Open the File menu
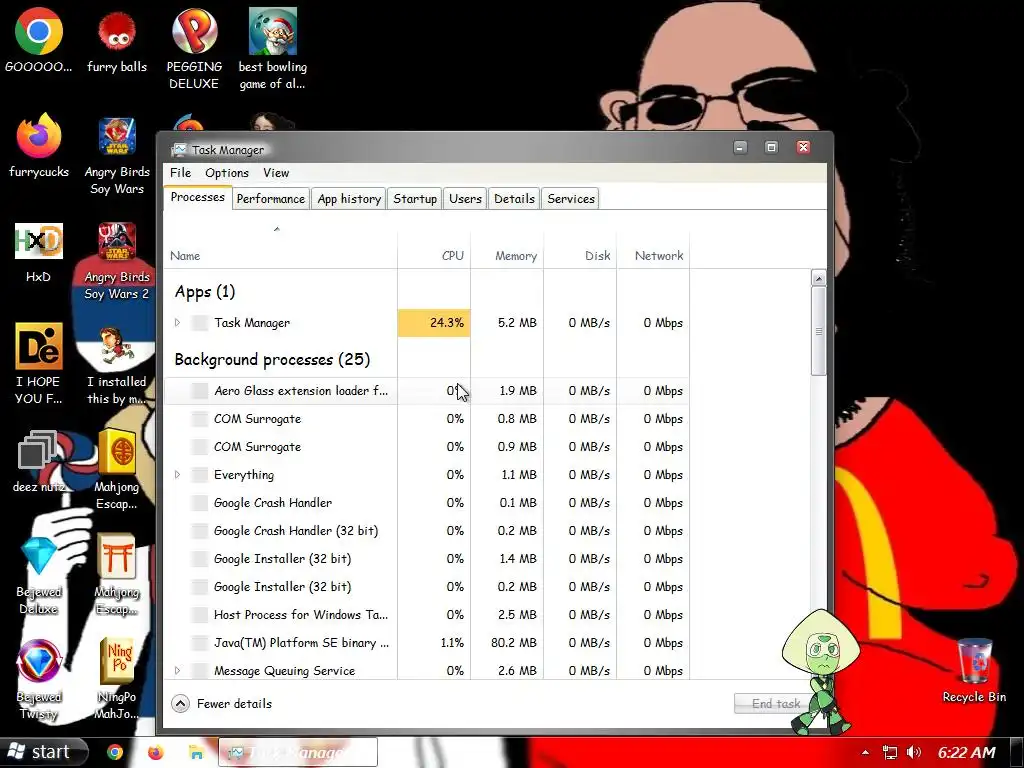The image size is (1024, 768). point(180,172)
